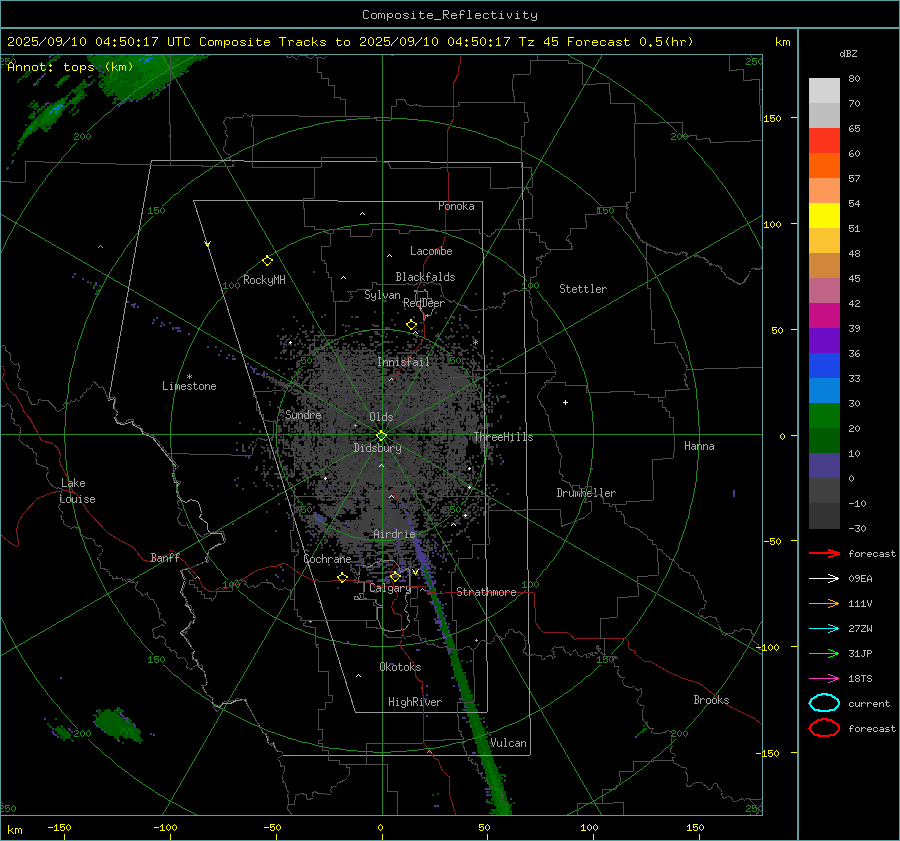
Task: Click the UTC Composite Tracks timestamp header
Action: [350, 42]
